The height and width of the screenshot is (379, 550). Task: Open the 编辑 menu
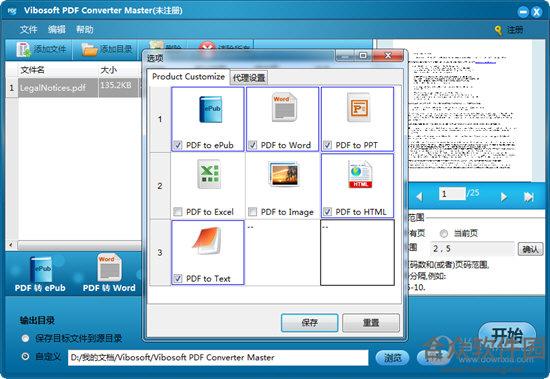[57, 29]
